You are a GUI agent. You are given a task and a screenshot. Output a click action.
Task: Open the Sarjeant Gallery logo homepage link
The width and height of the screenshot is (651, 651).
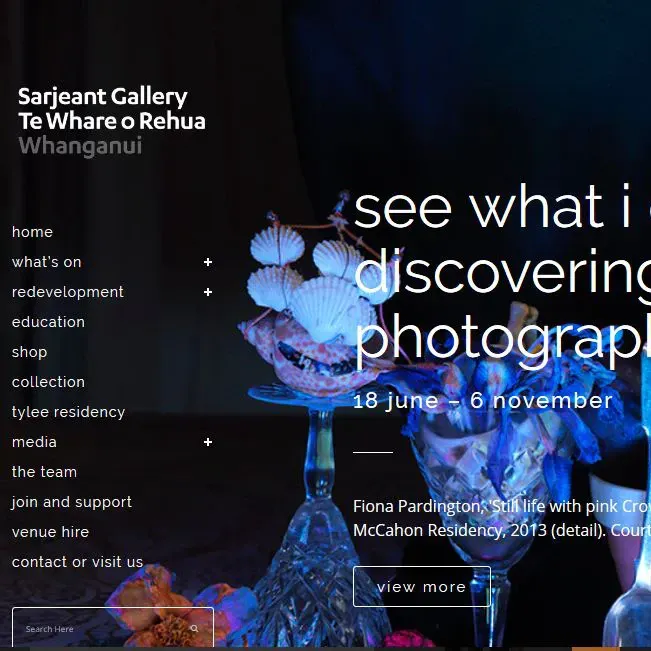(112, 121)
